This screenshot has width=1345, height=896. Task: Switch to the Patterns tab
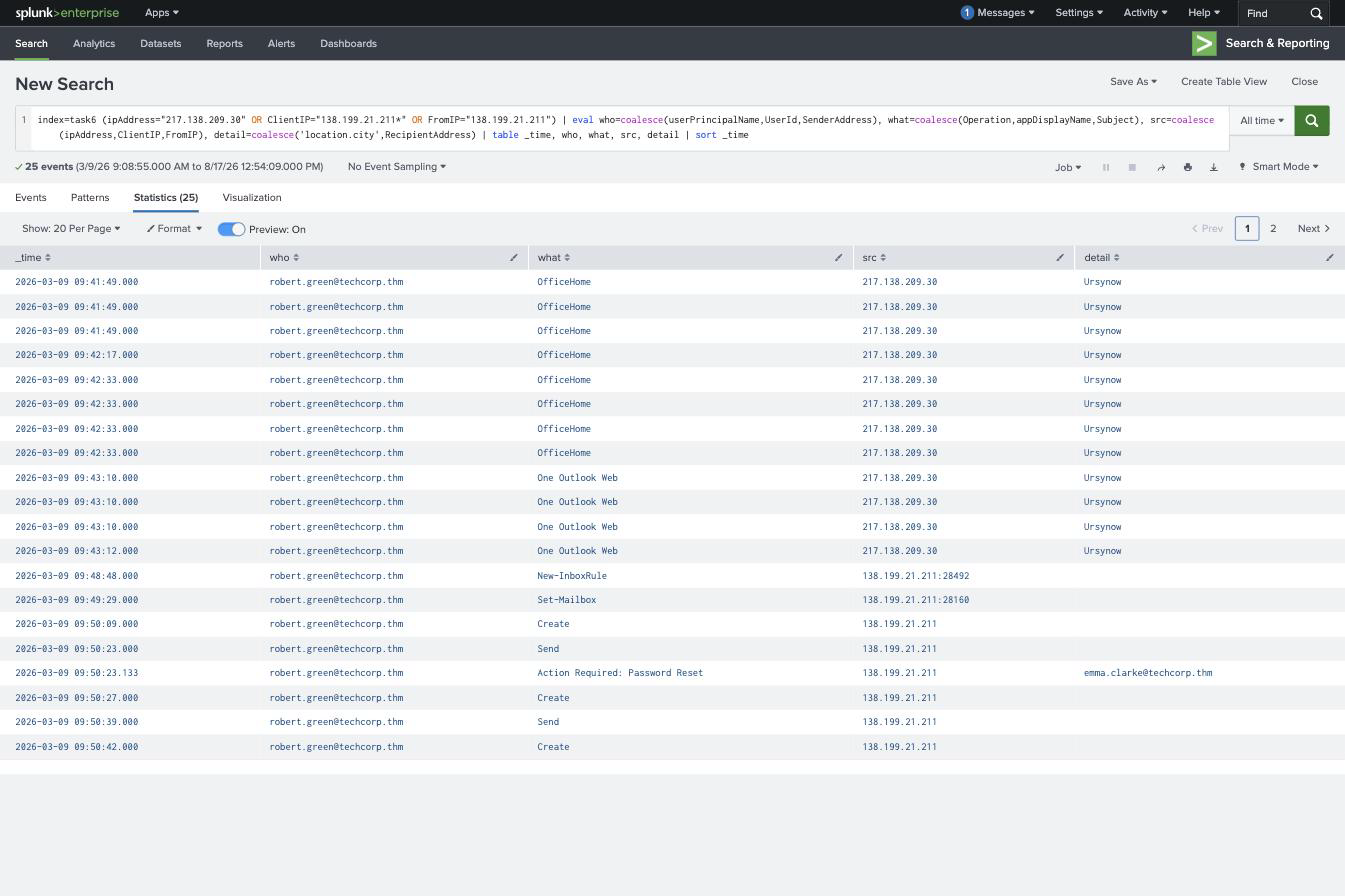(90, 198)
